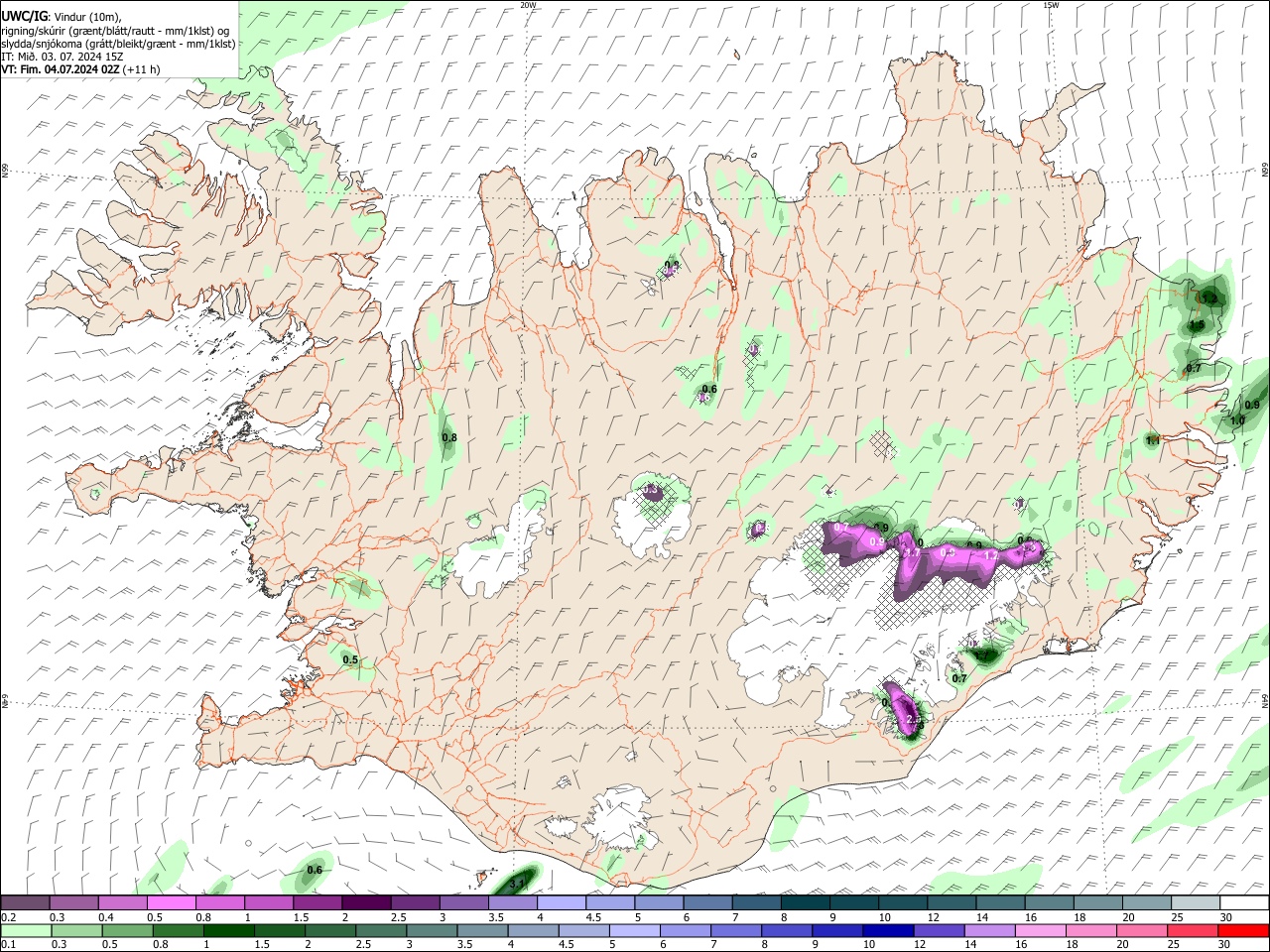Click the crimson 25 swatch on rain scale
1270x952 pixels.
(x=1193, y=930)
